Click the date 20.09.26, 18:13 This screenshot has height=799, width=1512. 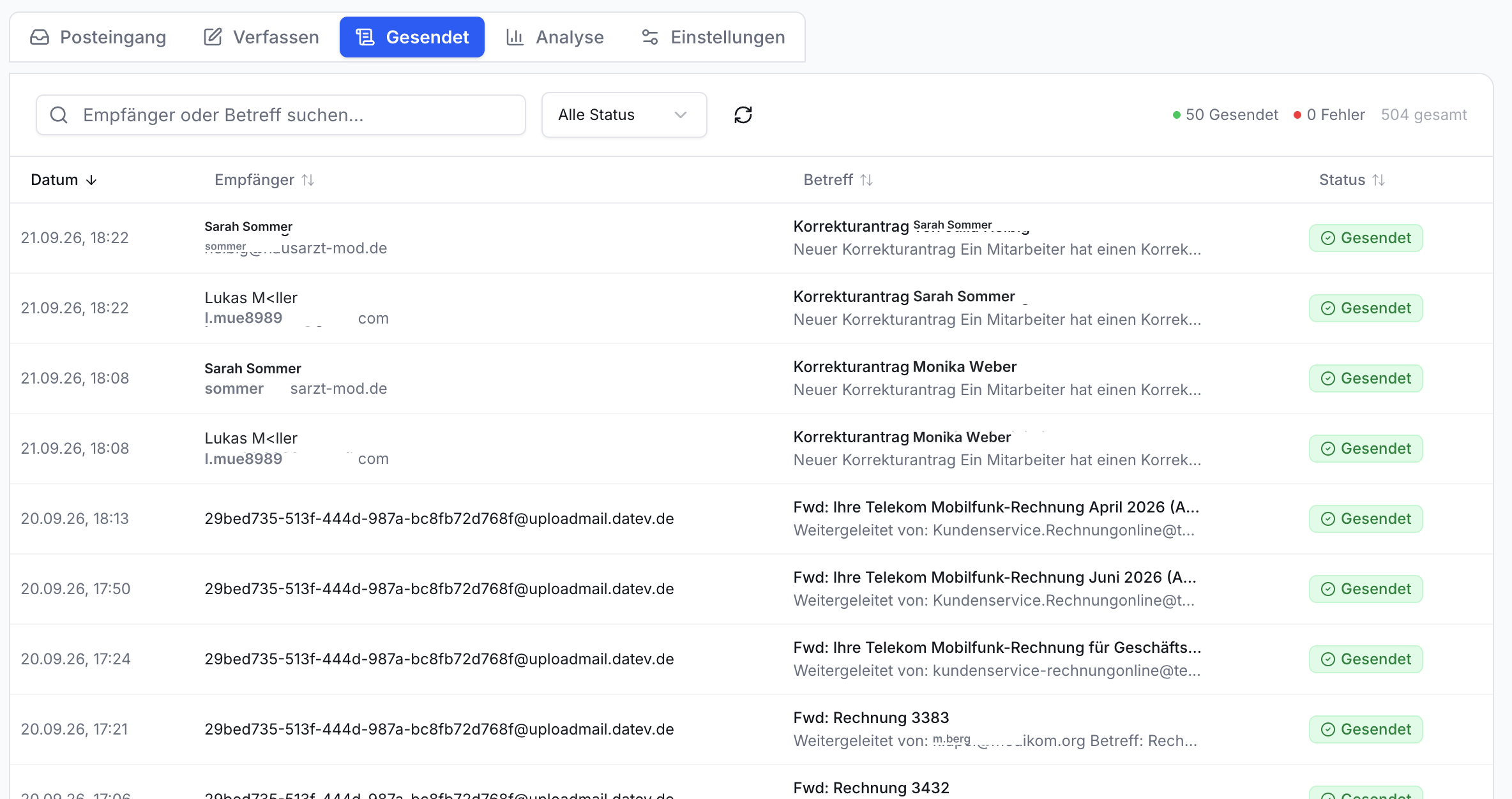pos(75,519)
